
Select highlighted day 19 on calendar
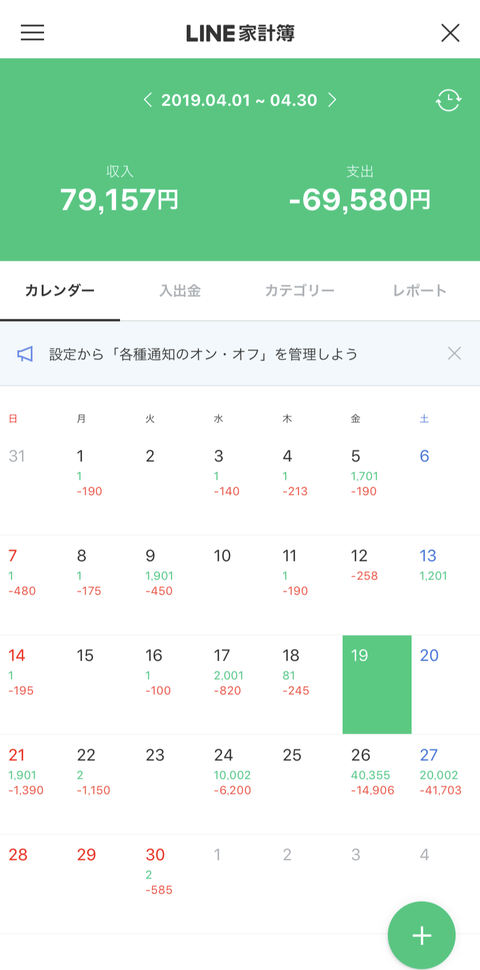377,684
